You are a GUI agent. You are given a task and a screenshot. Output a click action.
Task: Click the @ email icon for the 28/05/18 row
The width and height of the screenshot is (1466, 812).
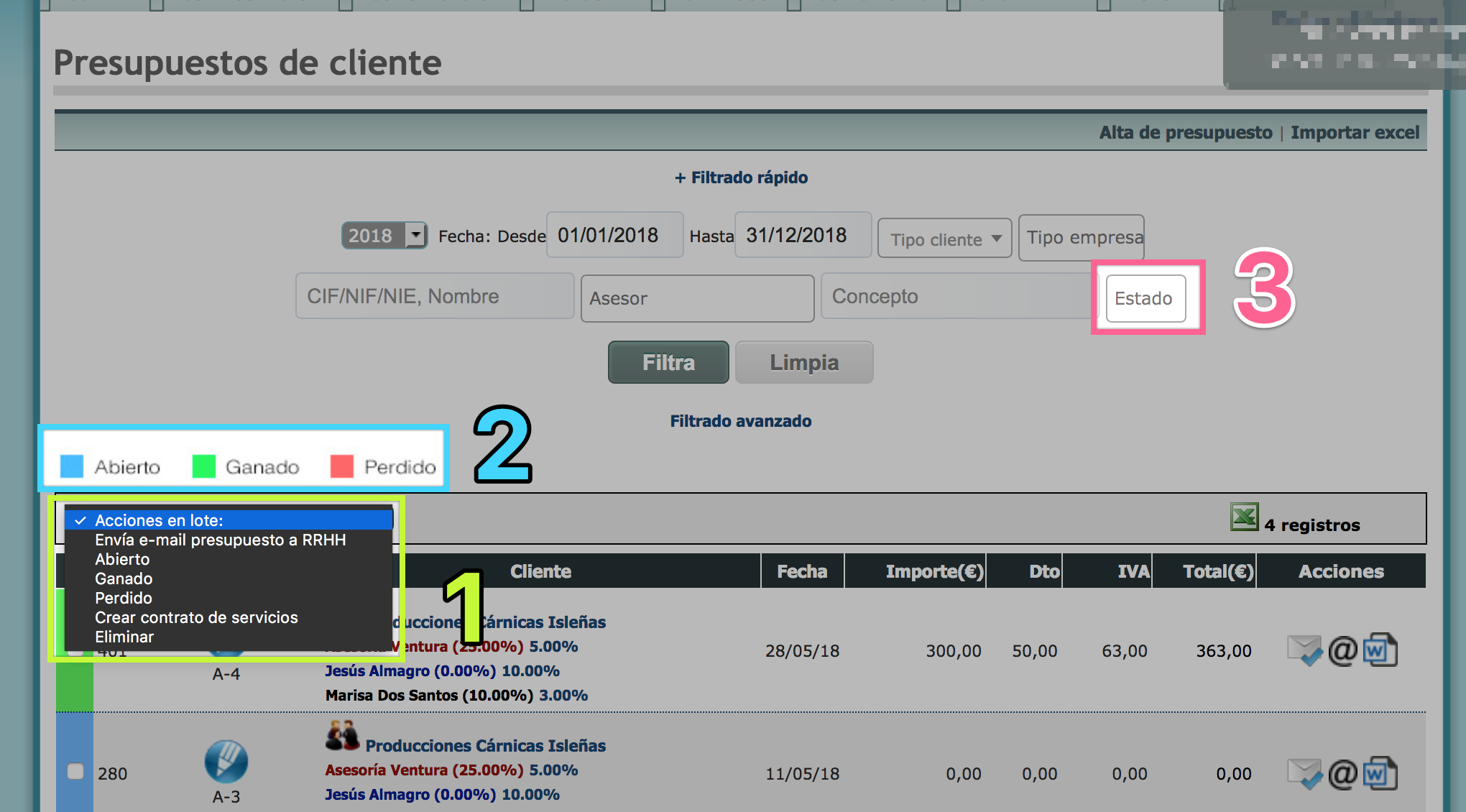click(x=1342, y=650)
